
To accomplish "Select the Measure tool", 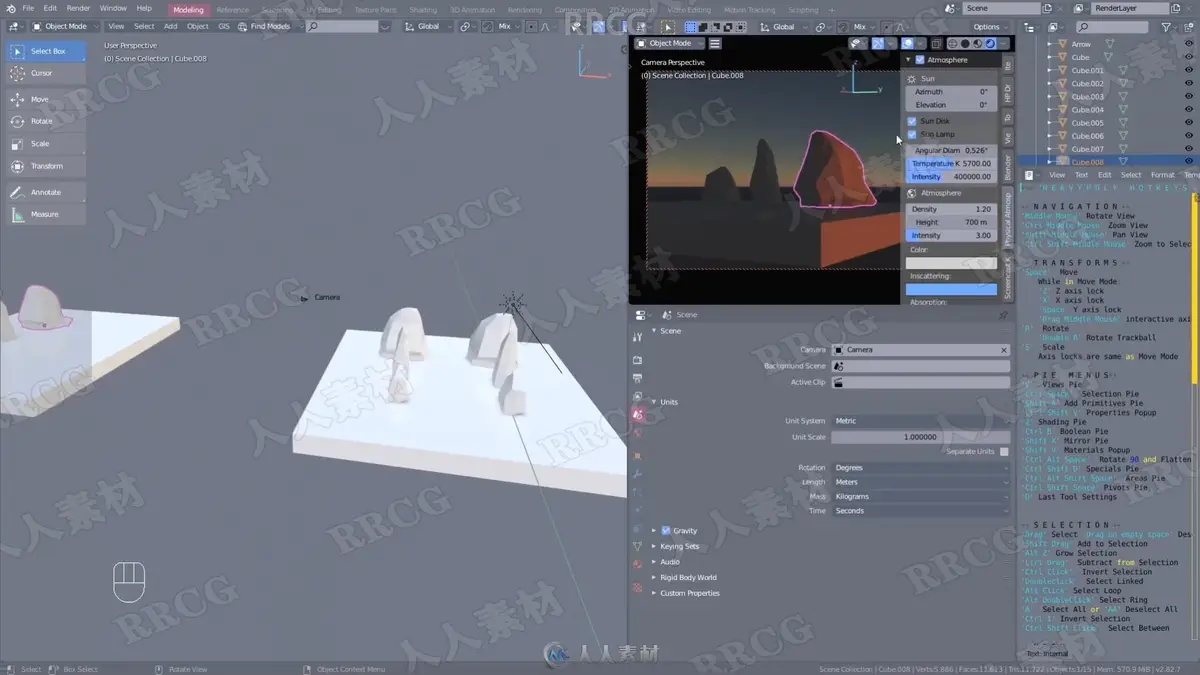I will pyautogui.click(x=46, y=214).
